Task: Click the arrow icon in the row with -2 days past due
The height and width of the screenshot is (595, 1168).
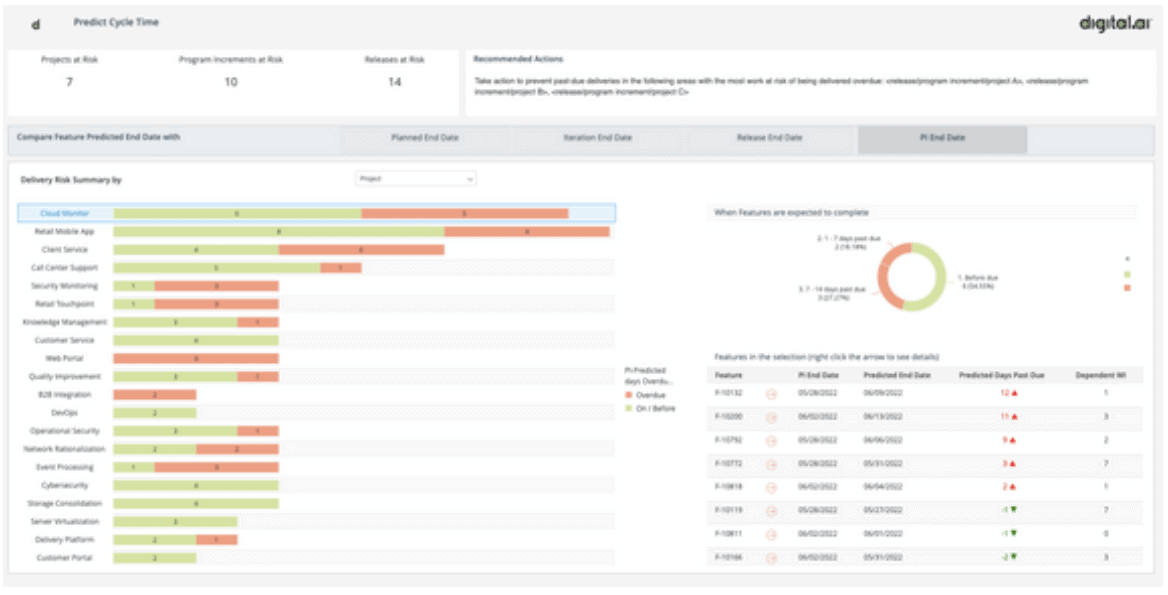Action: point(771,558)
